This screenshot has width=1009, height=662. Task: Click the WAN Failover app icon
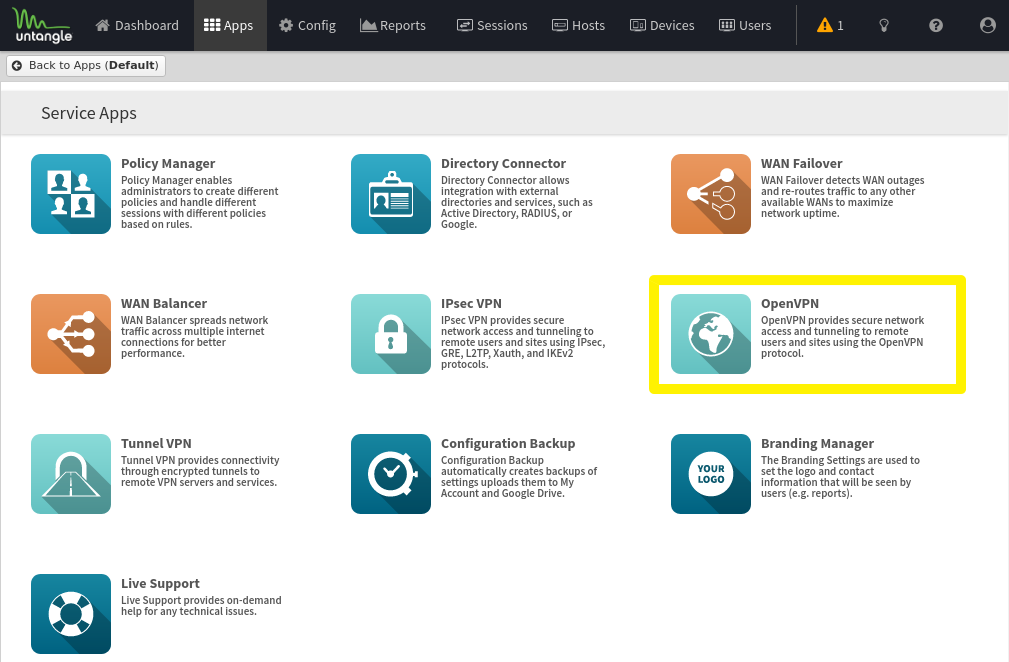coord(710,194)
